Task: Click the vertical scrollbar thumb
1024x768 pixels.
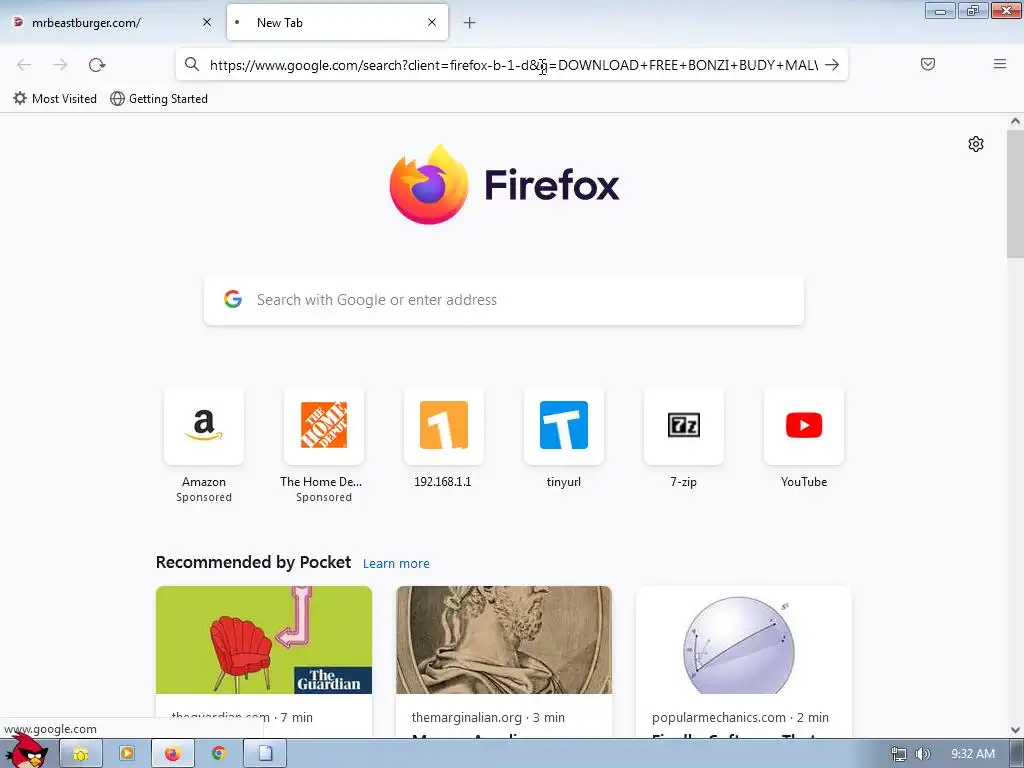Action: (x=1015, y=194)
